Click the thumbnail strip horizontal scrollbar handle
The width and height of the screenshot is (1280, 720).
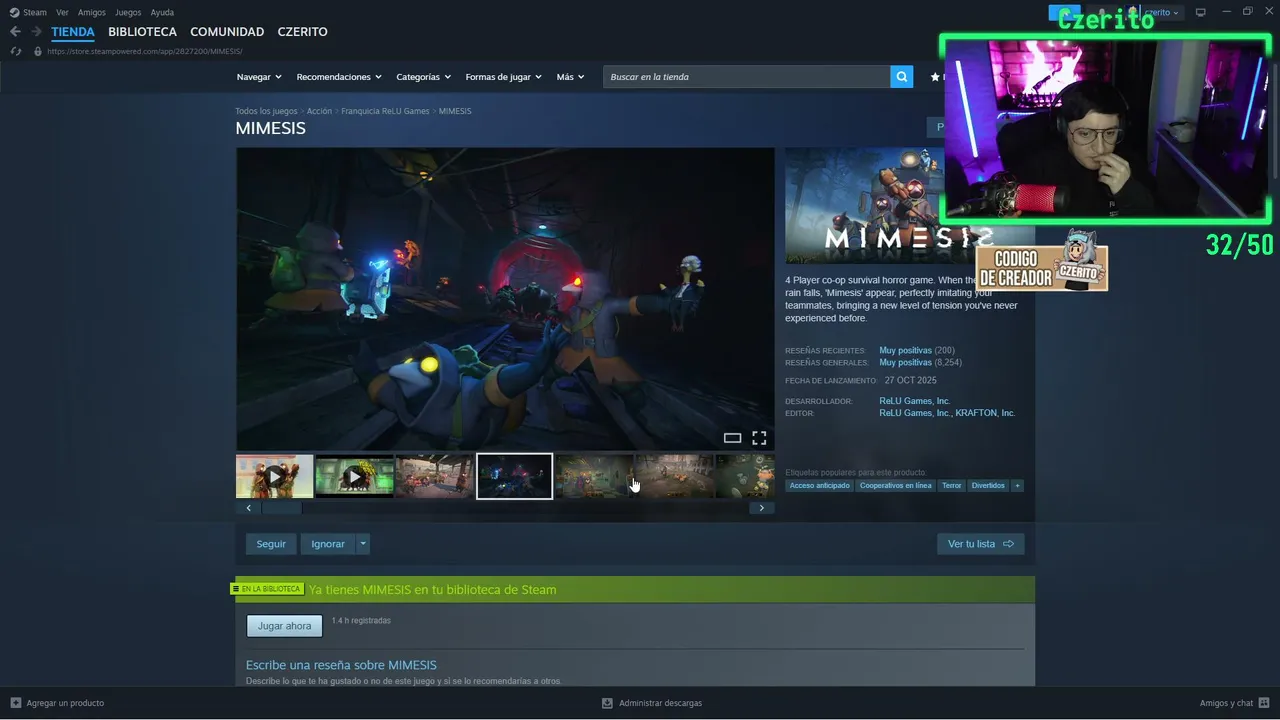click(x=281, y=508)
